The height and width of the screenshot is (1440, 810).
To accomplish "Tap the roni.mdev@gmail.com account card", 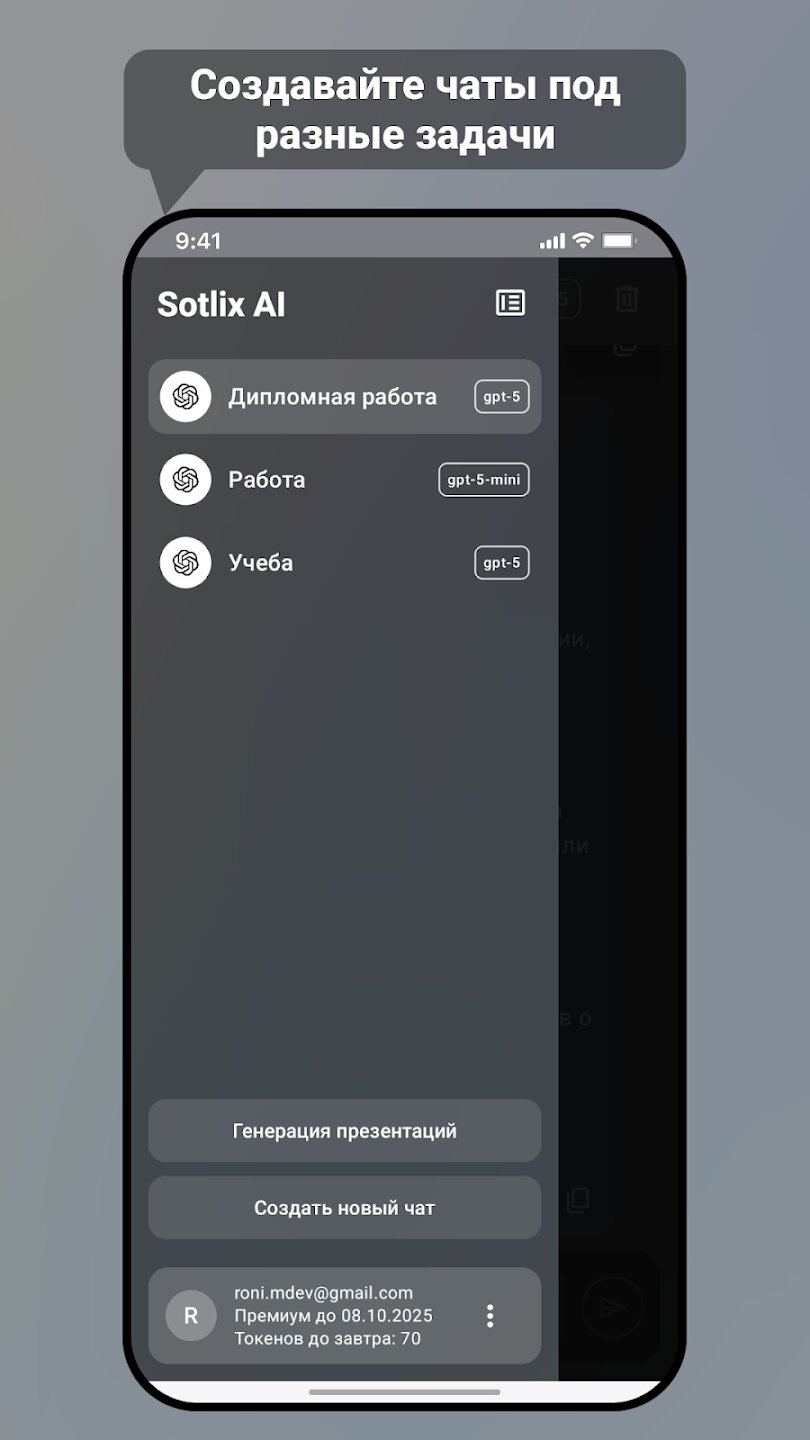I will pyautogui.click(x=345, y=1316).
